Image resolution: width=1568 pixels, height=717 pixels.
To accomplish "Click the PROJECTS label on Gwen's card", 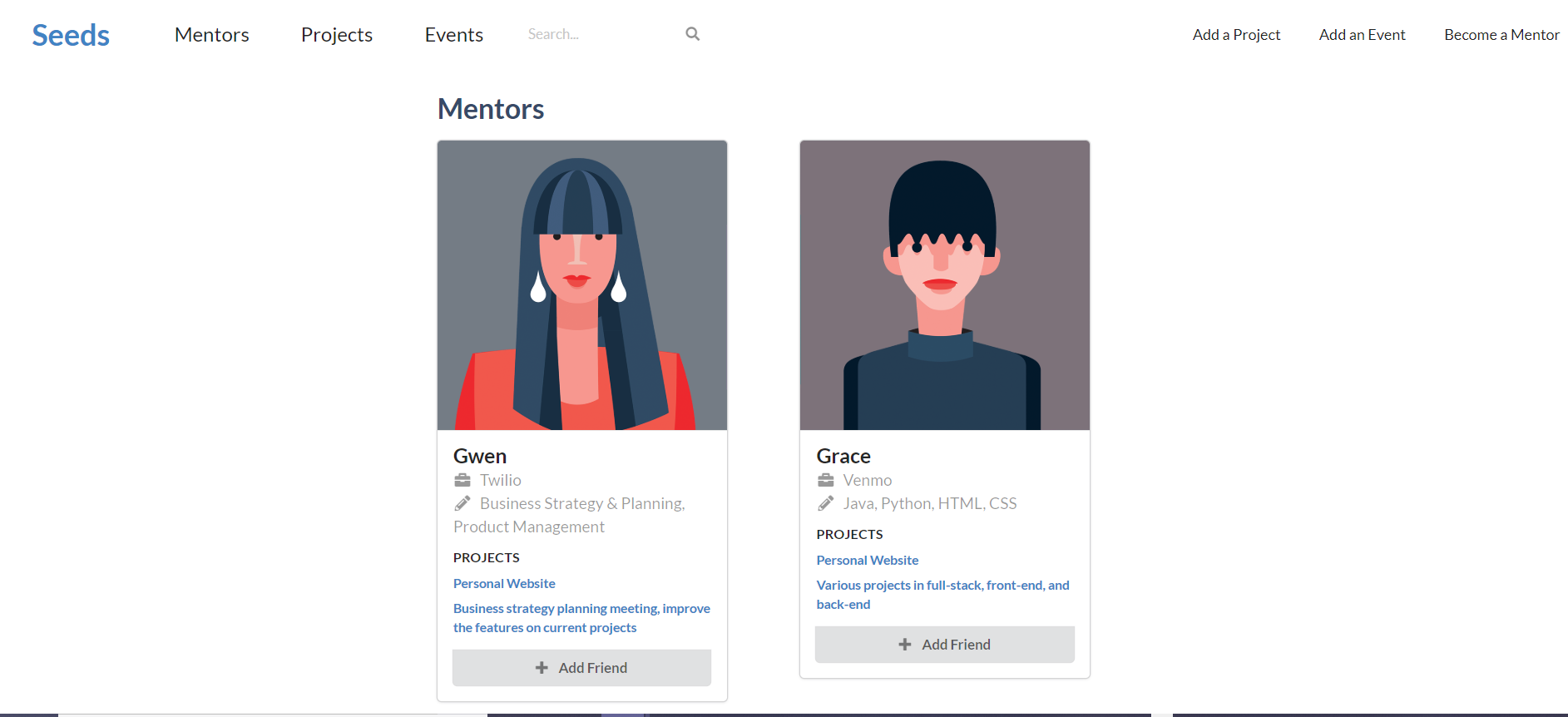I will (487, 557).
